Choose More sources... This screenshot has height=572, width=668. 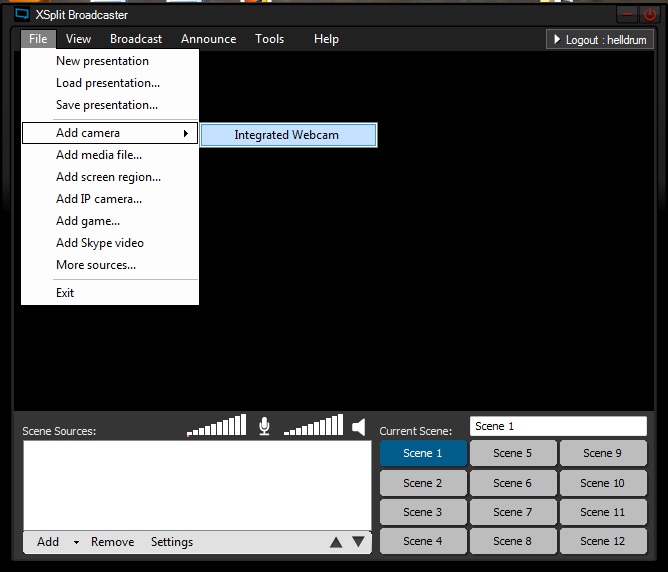110,265
